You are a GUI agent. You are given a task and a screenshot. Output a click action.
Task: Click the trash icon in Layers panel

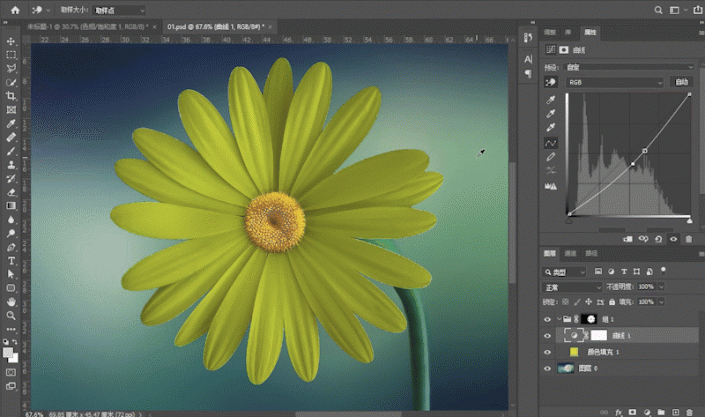coord(689,410)
